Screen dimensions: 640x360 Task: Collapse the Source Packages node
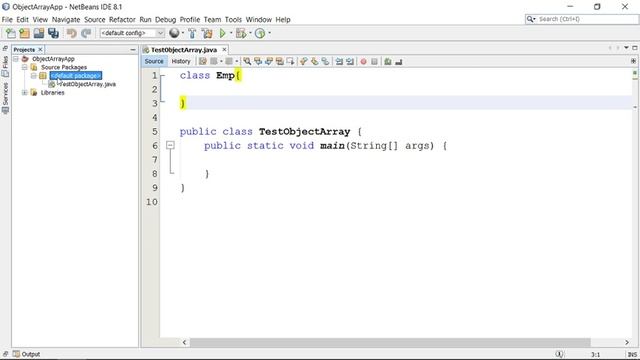(24, 67)
